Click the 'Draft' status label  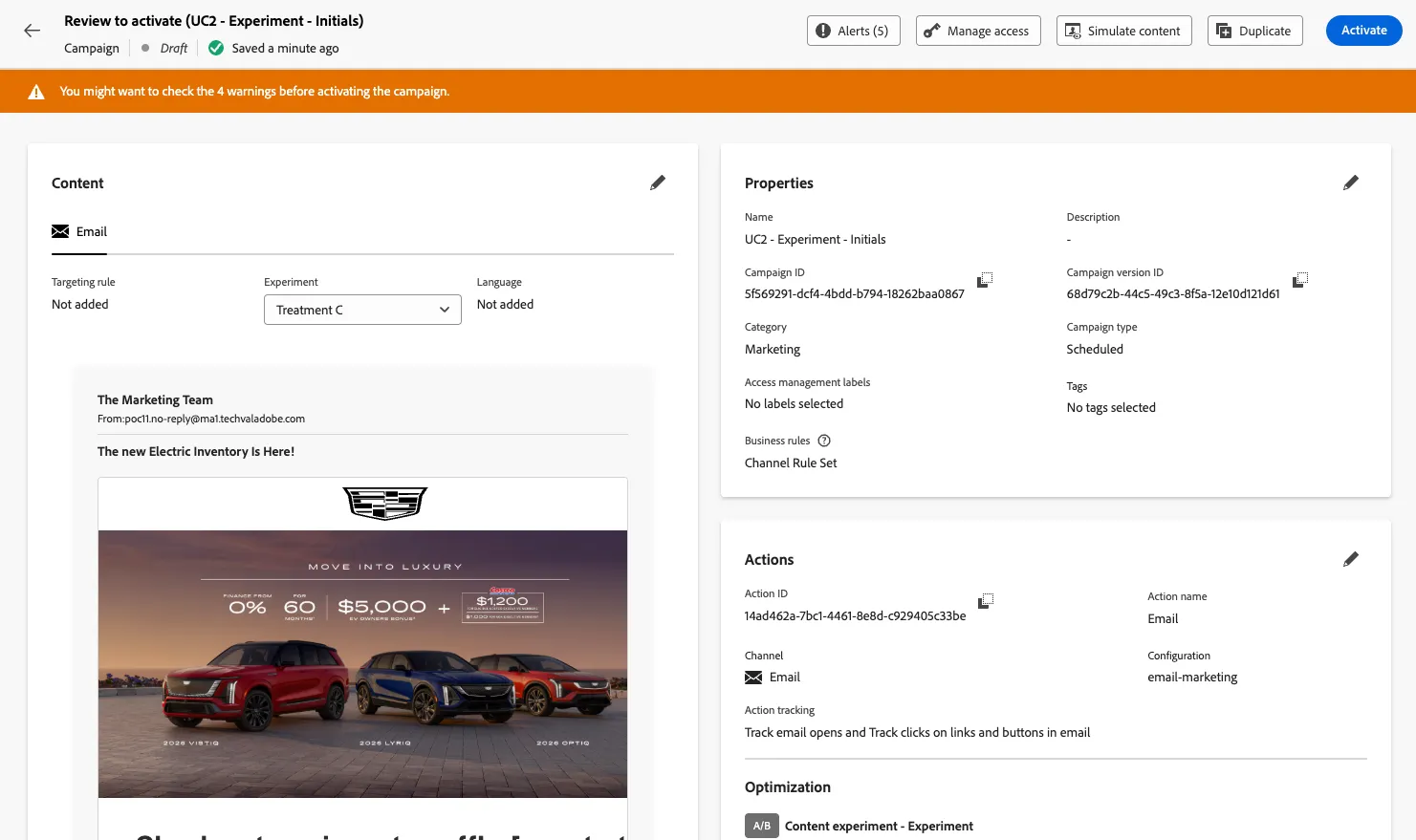pyautogui.click(x=174, y=48)
